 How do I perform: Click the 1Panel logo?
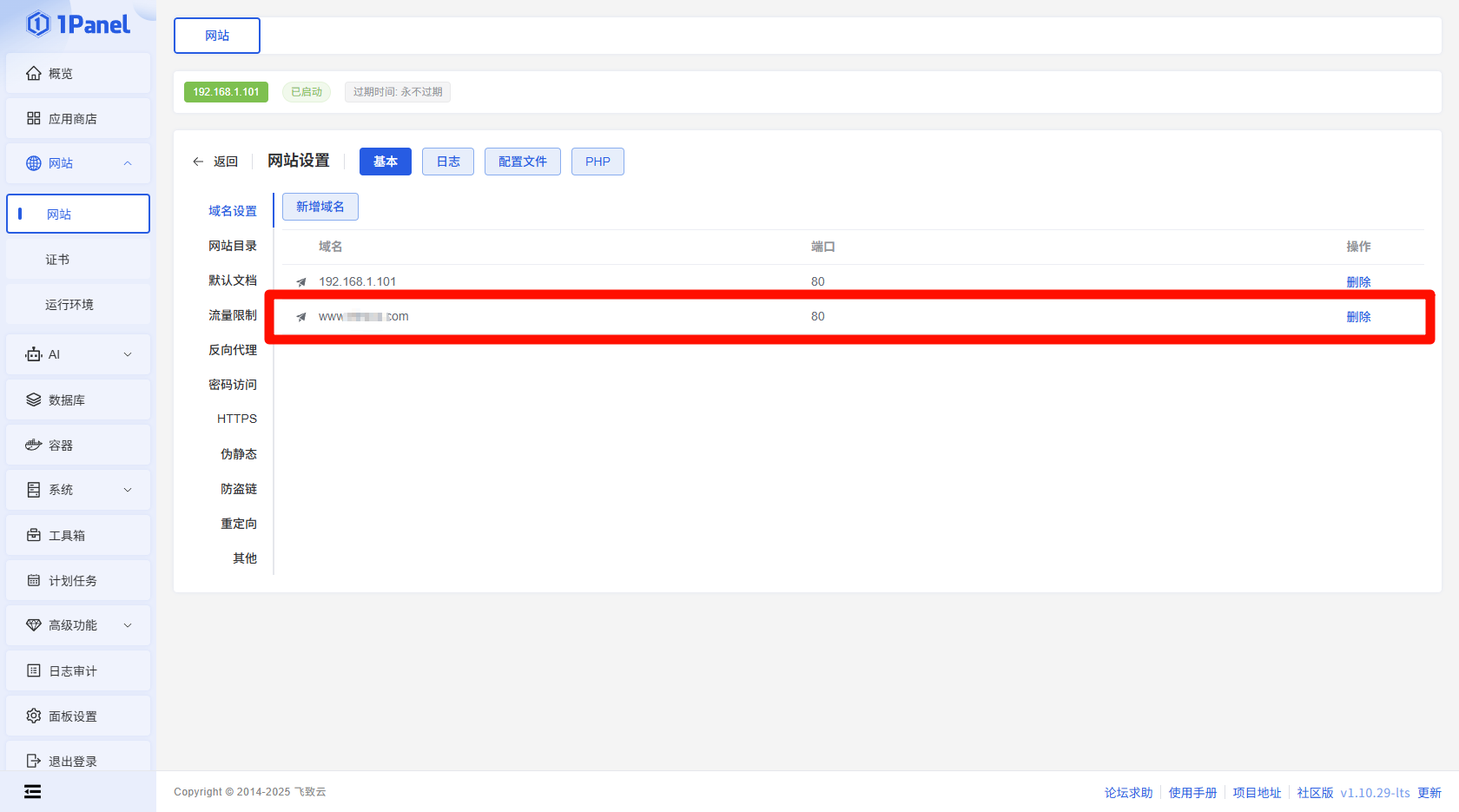pyautogui.click(x=78, y=24)
